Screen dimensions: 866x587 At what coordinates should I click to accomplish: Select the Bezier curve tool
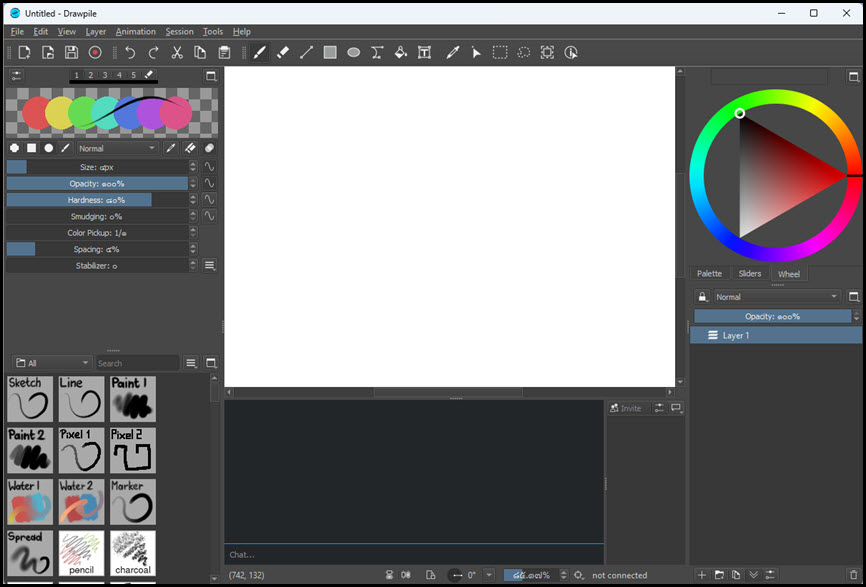point(377,52)
